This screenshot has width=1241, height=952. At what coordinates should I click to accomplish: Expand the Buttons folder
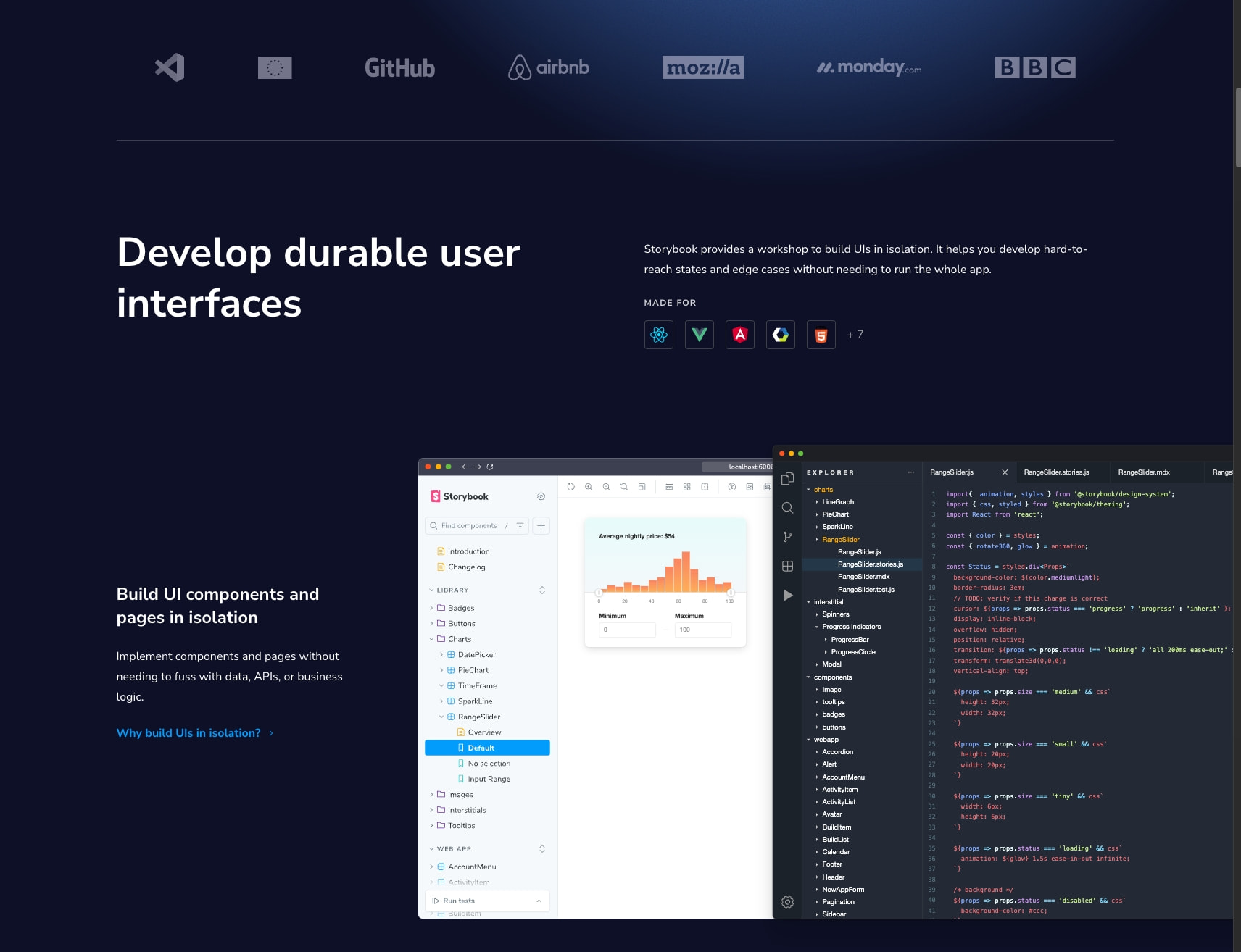click(452, 624)
